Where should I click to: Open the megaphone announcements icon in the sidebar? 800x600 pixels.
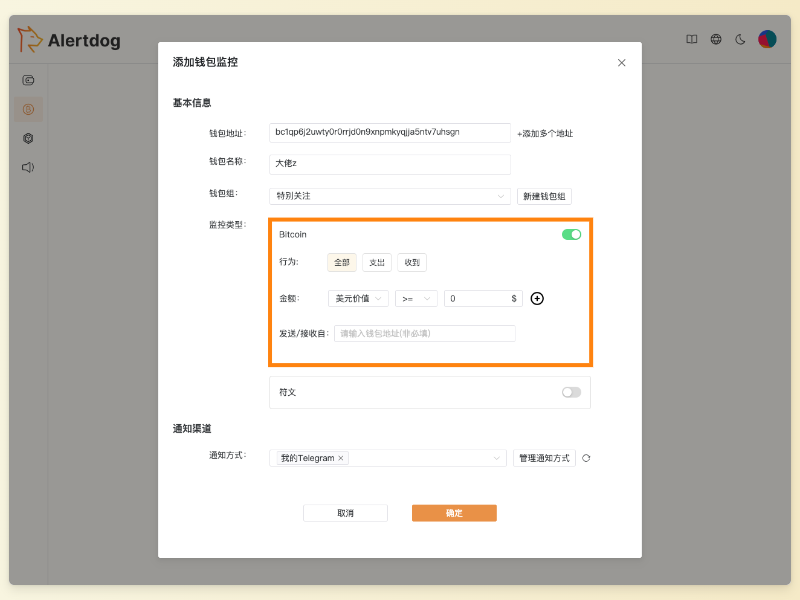pyautogui.click(x=28, y=167)
